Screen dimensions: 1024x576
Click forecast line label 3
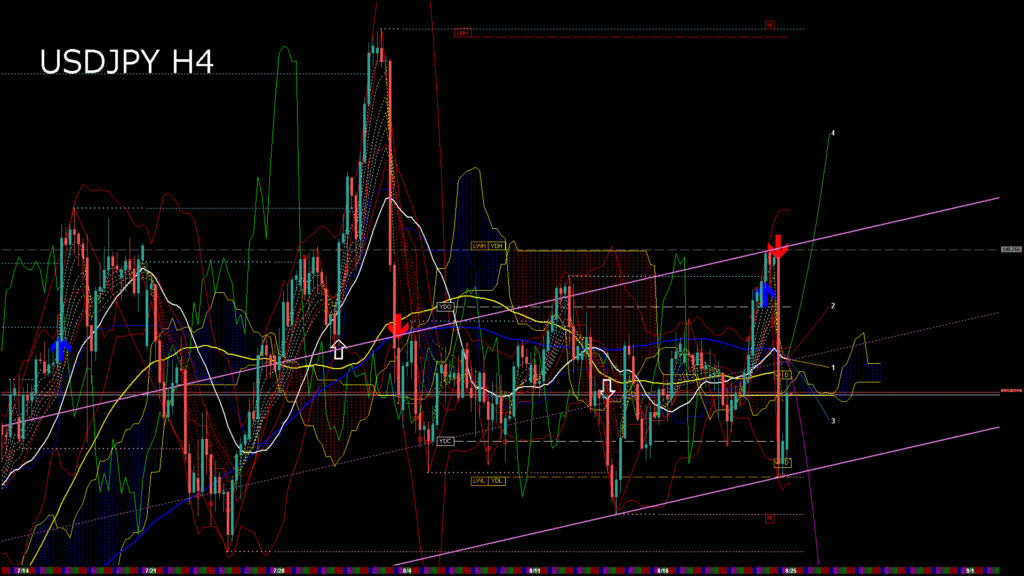833,422
